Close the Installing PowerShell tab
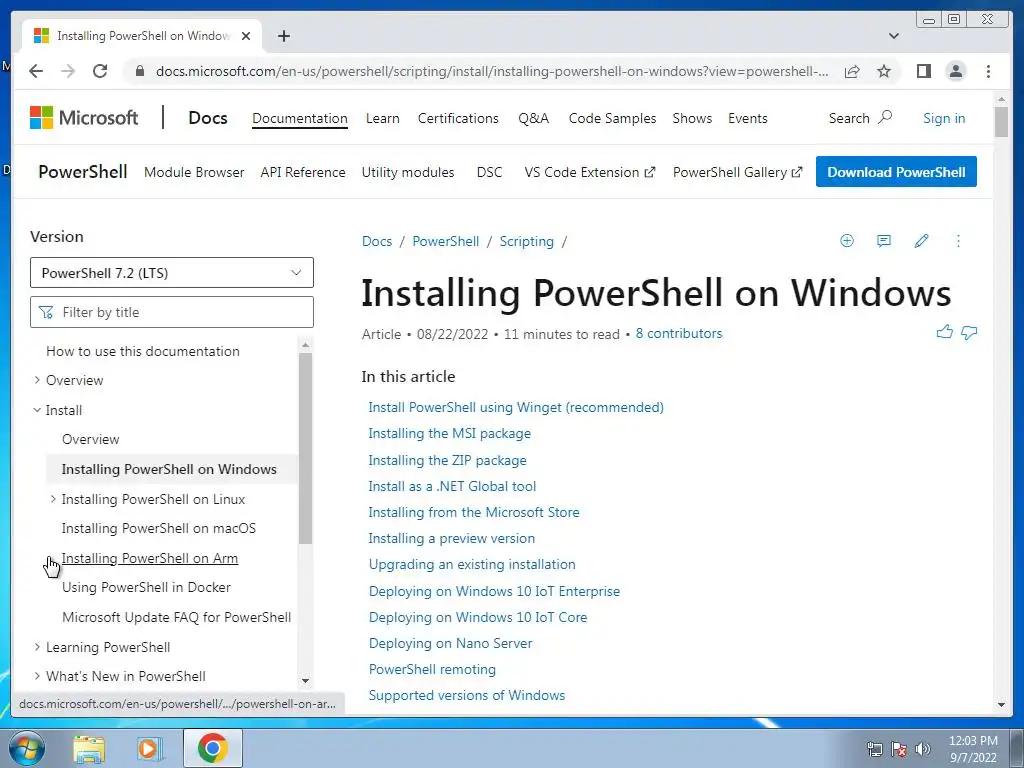Screen dimensions: 1024x768 click(x=246, y=36)
